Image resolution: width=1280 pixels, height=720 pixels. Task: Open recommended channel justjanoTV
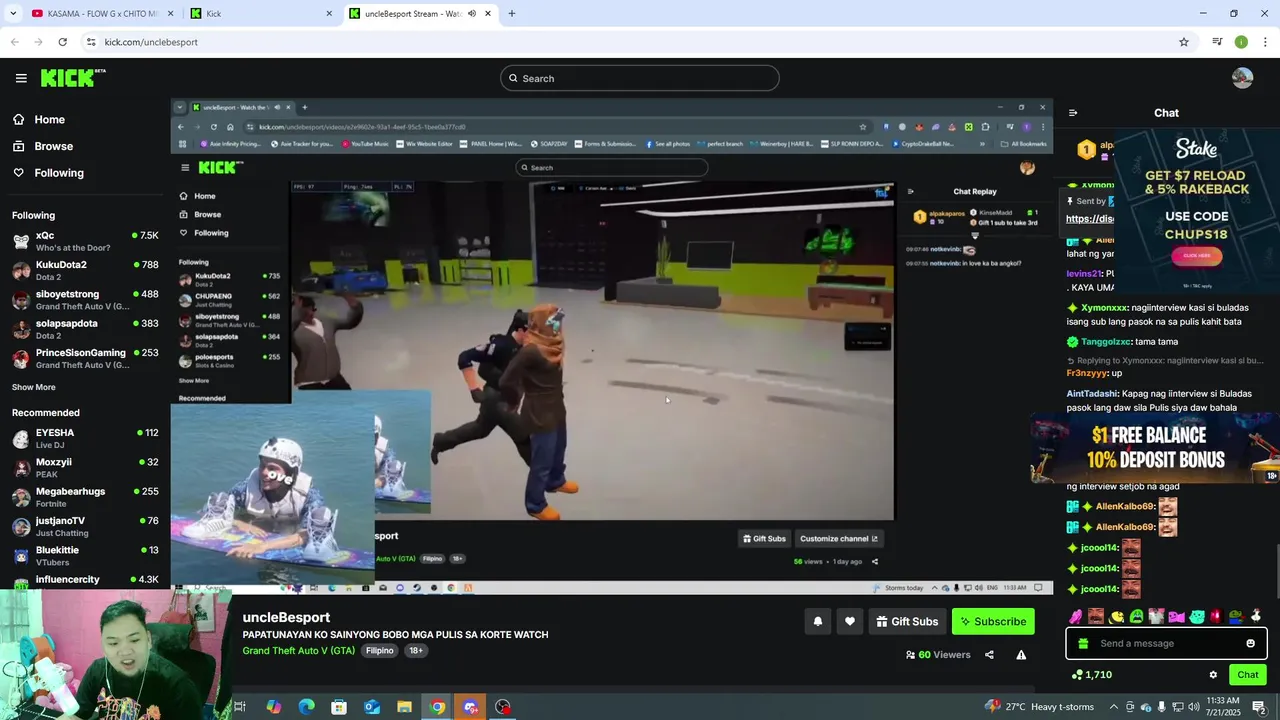click(x=85, y=526)
